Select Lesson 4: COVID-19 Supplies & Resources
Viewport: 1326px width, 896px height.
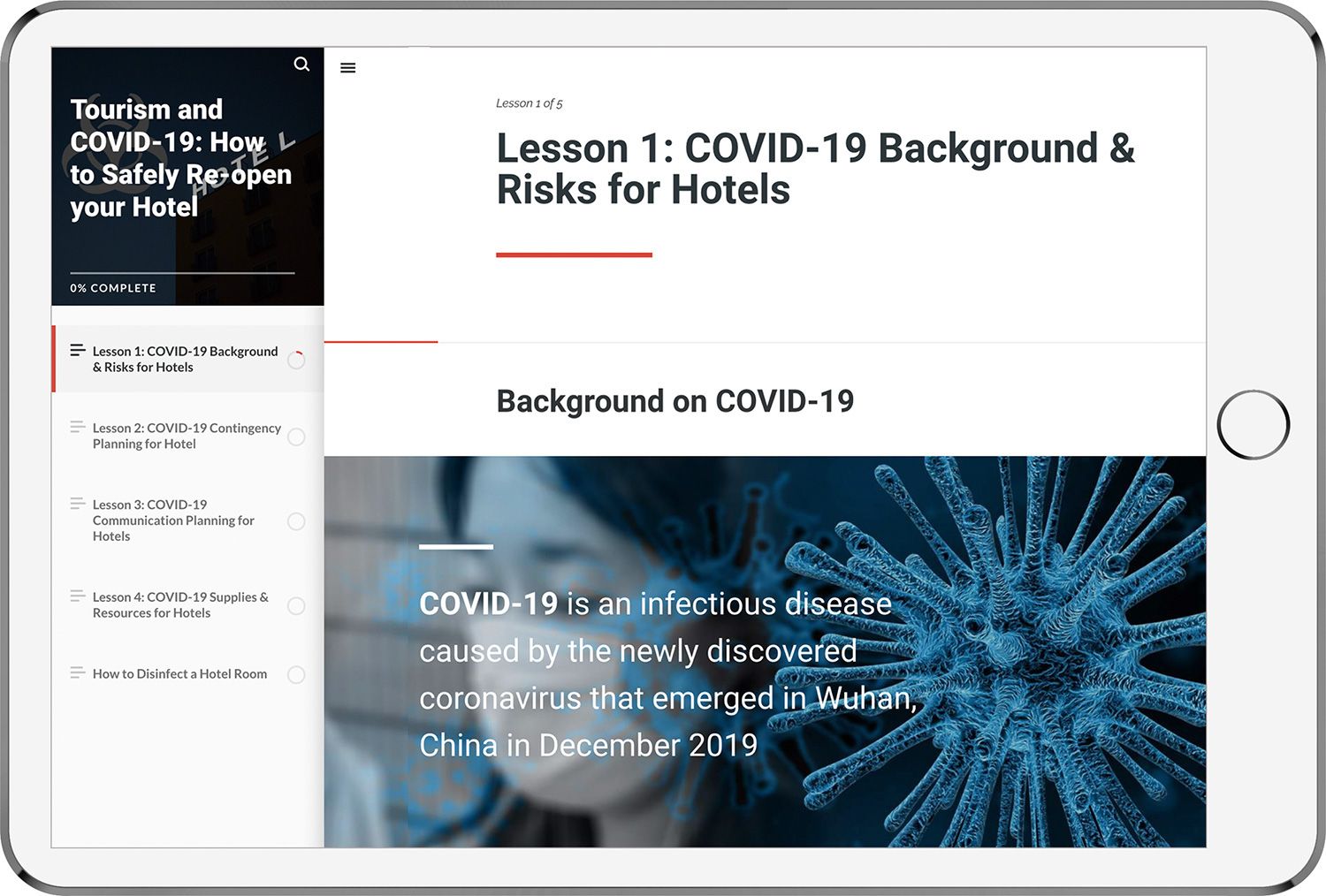180,605
